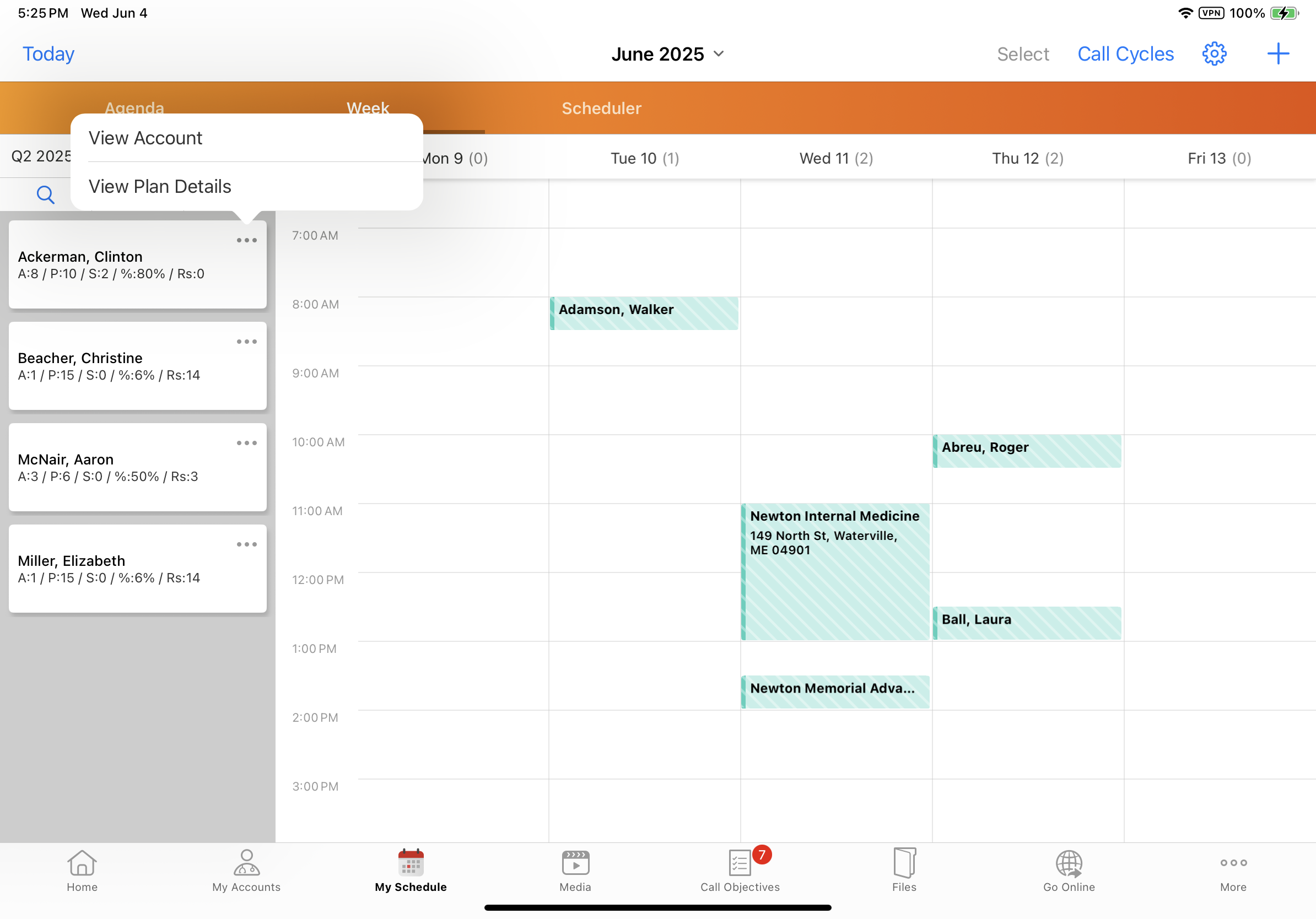This screenshot has height=919, width=1316.
Task: Open options for Miller, Elizabeth card
Action: coord(246,544)
